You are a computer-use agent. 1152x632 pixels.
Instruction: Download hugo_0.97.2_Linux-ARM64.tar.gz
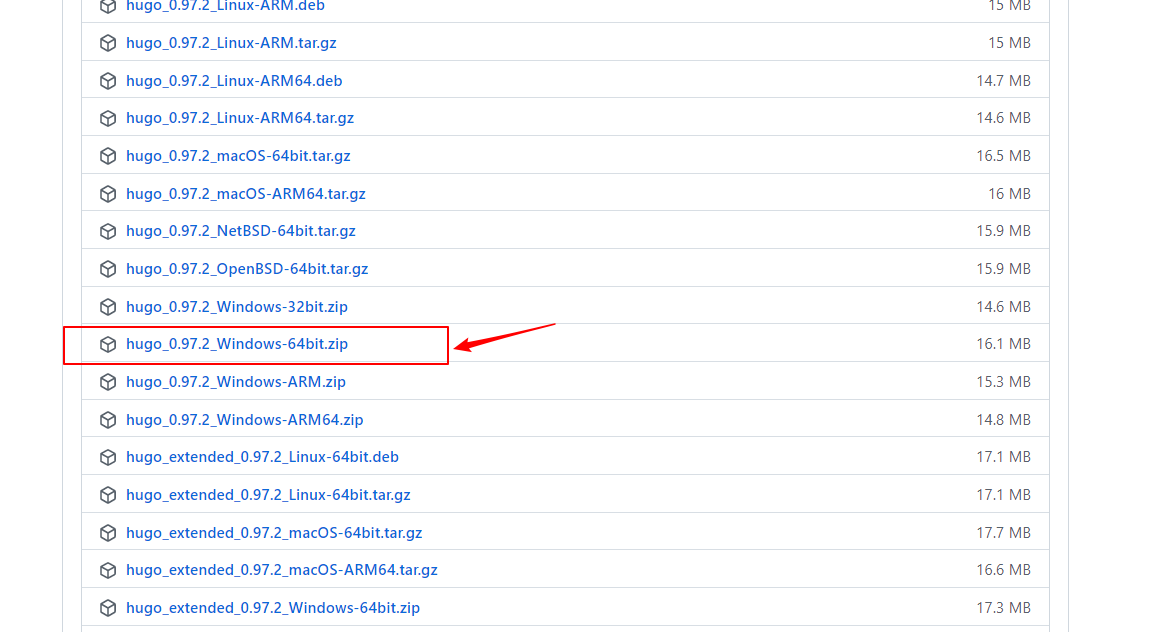[240, 118]
